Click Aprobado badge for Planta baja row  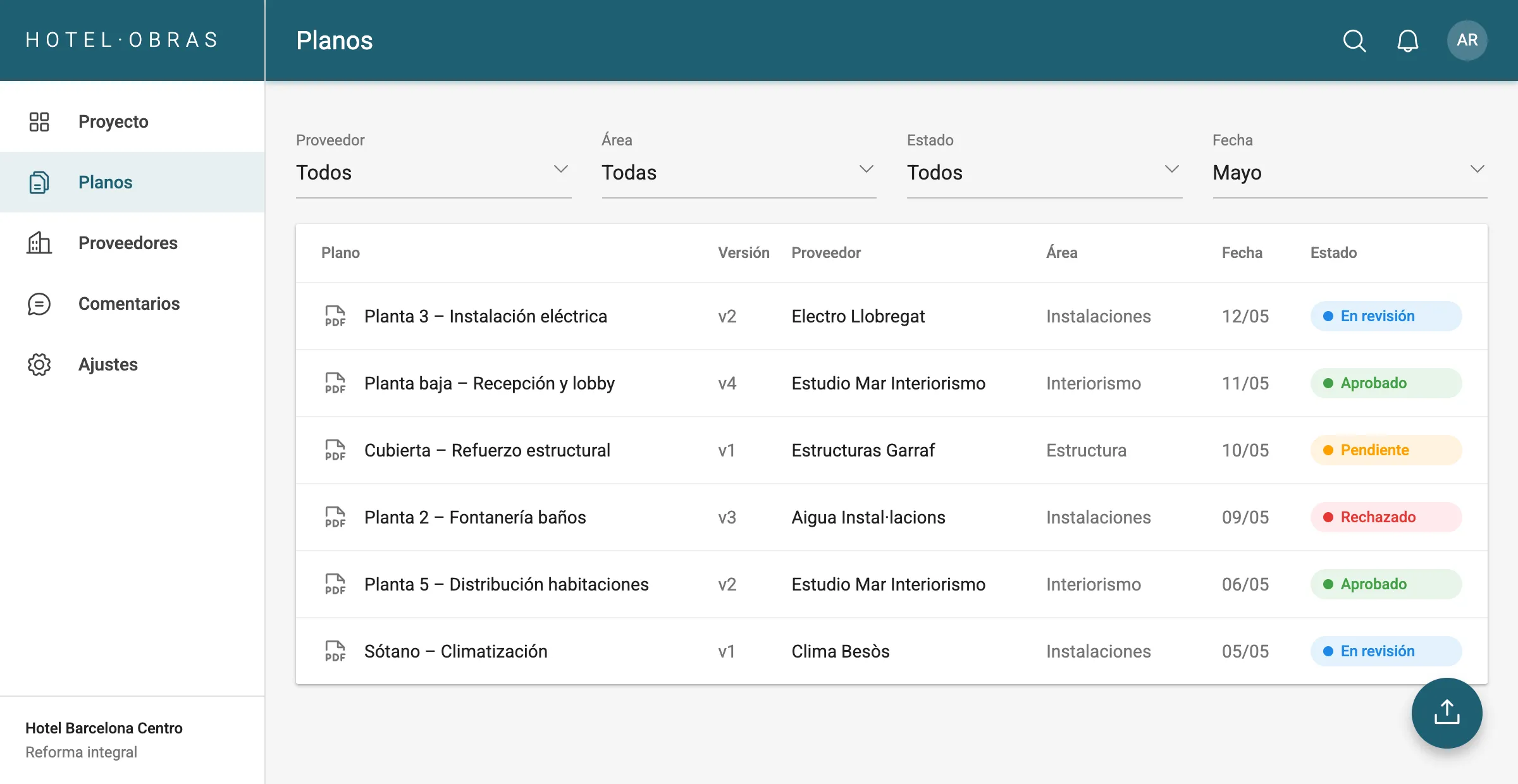1386,383
